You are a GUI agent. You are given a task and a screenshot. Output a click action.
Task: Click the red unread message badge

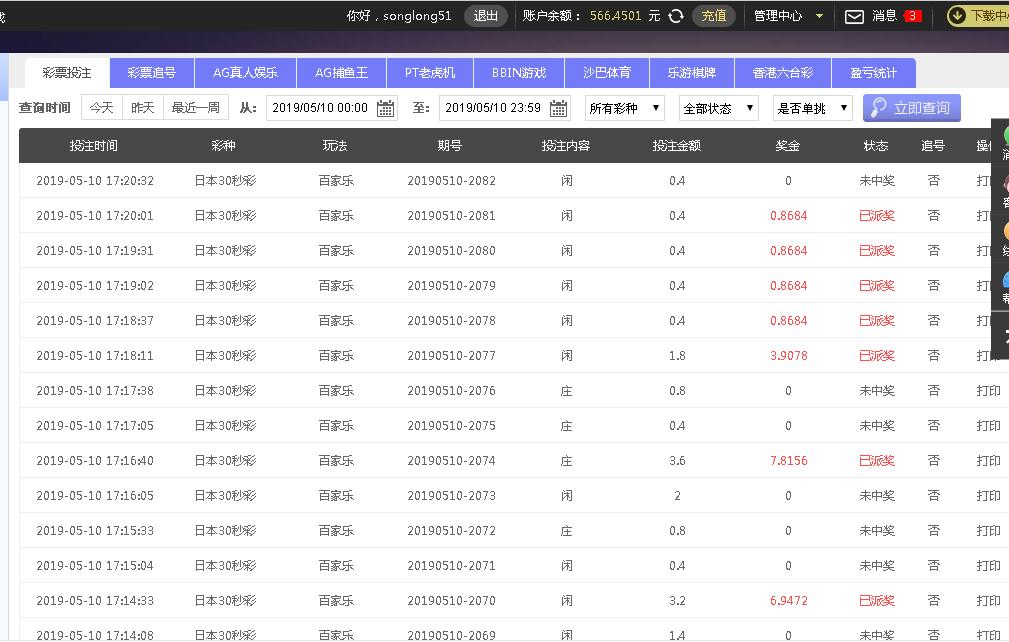(912, 16)
